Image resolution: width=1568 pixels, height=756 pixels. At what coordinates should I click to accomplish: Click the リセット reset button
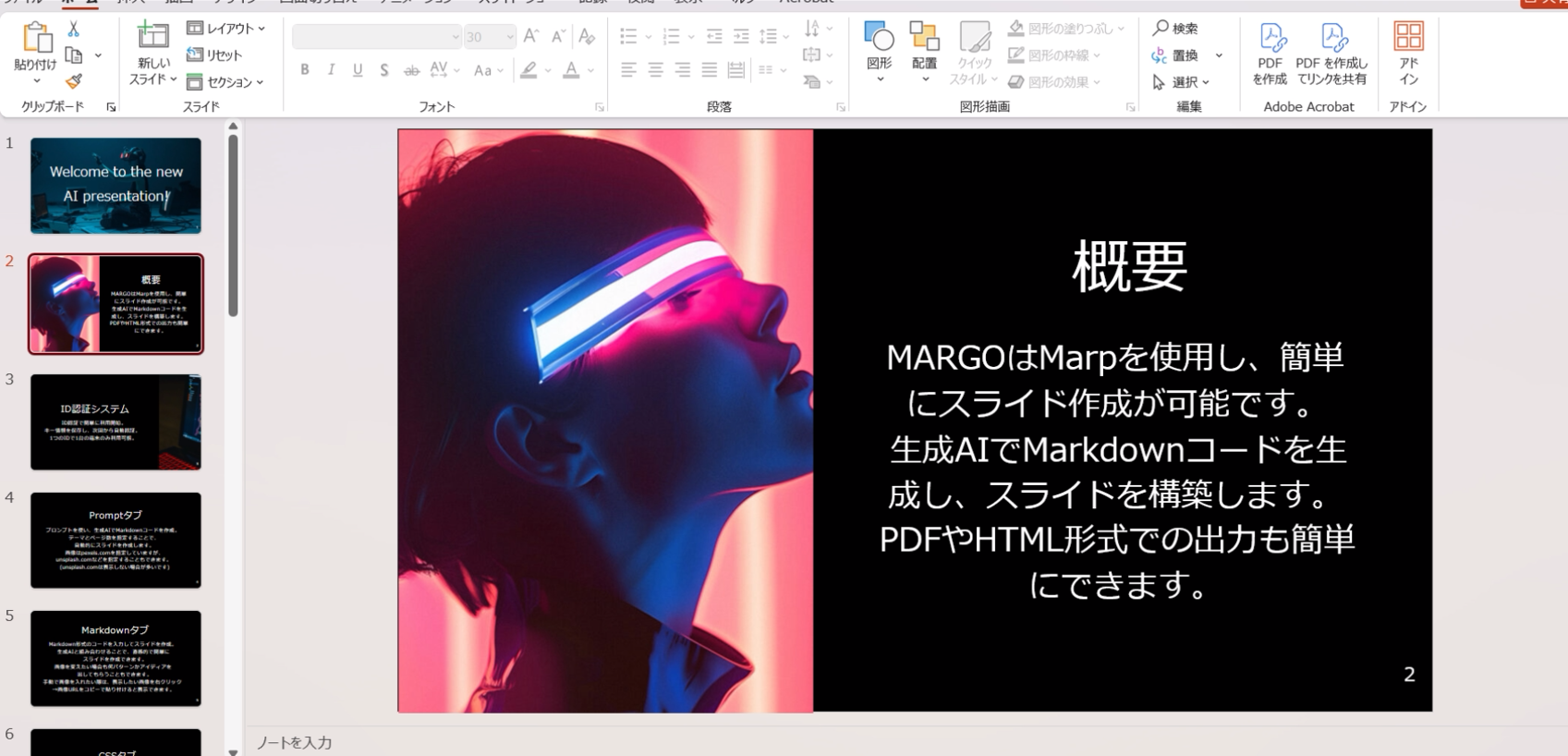tap(215, 55)
